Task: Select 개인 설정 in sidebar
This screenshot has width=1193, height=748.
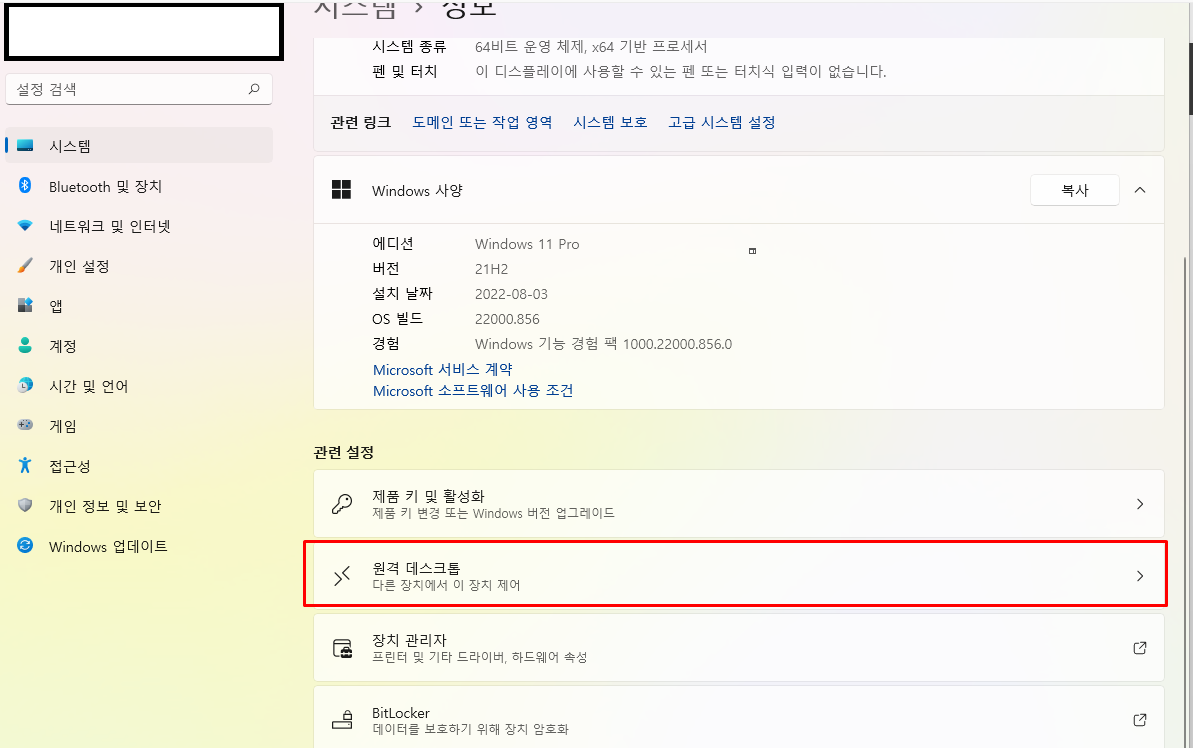Action: point(139,266)
